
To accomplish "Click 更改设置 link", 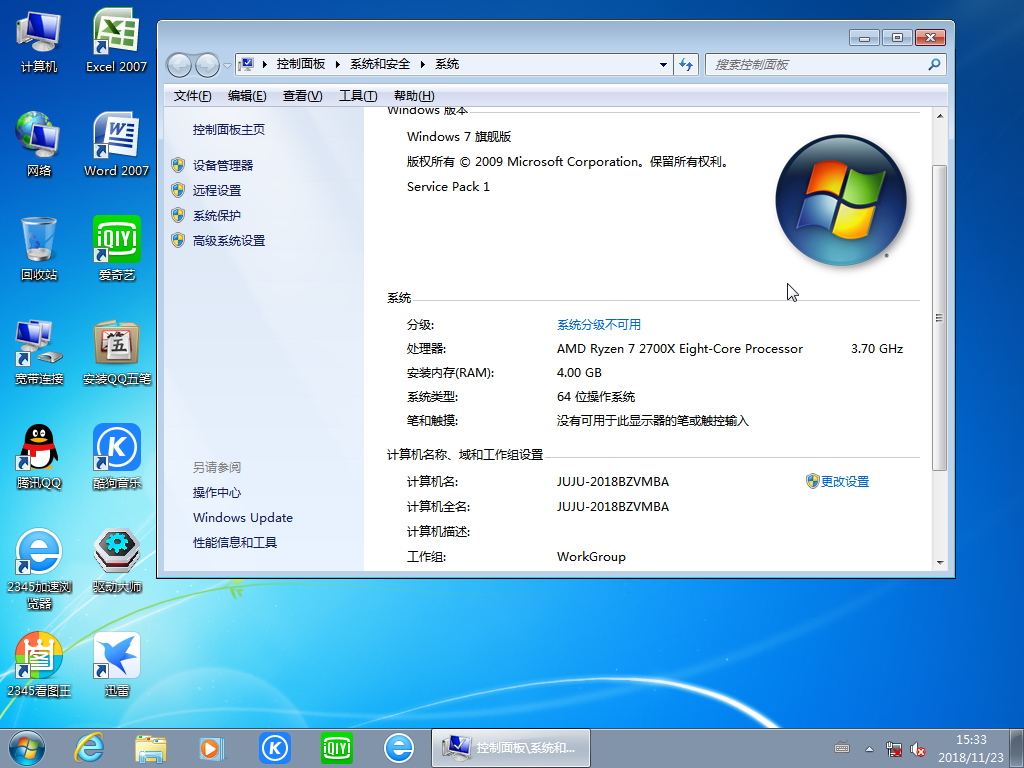I will (844, 481).
